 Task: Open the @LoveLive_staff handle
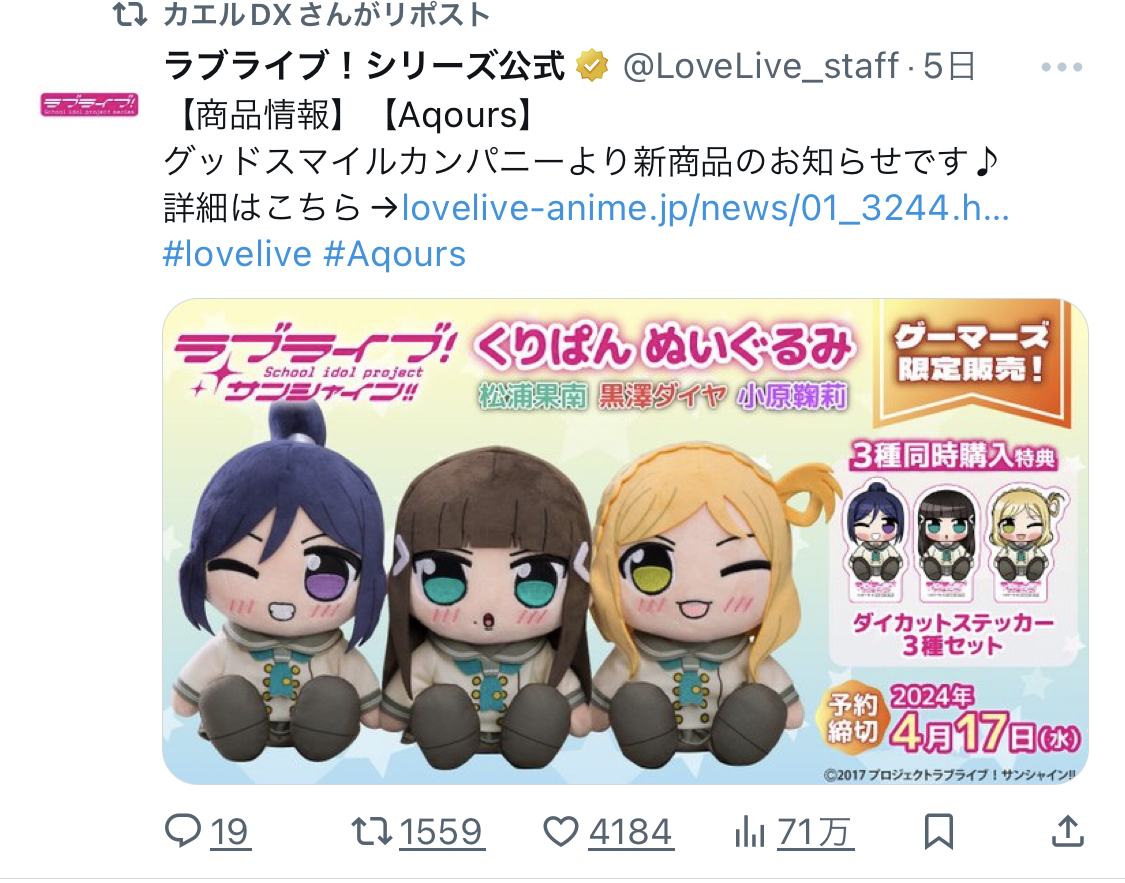point(761,67)
